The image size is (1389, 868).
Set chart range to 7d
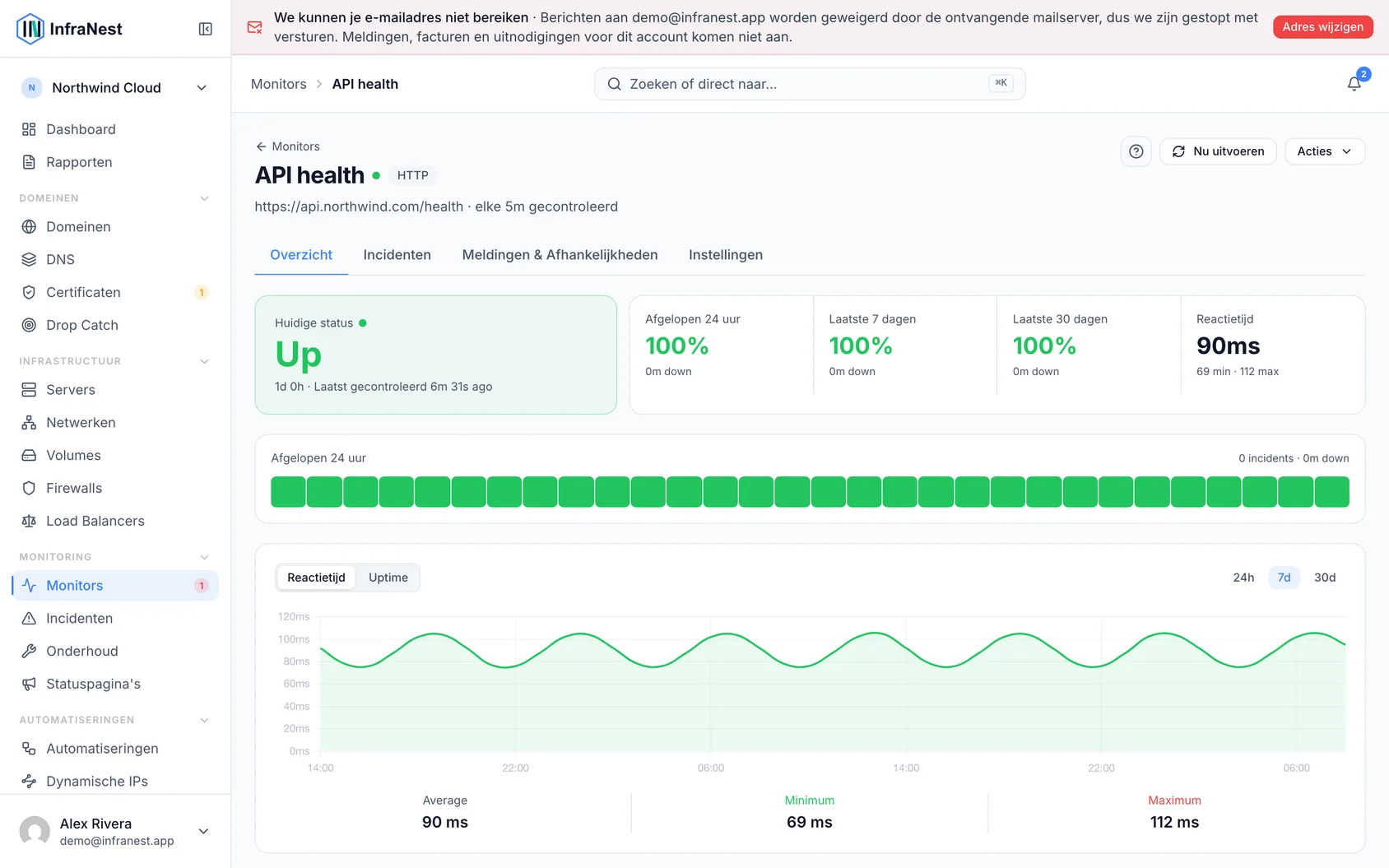coord(1284,578)
